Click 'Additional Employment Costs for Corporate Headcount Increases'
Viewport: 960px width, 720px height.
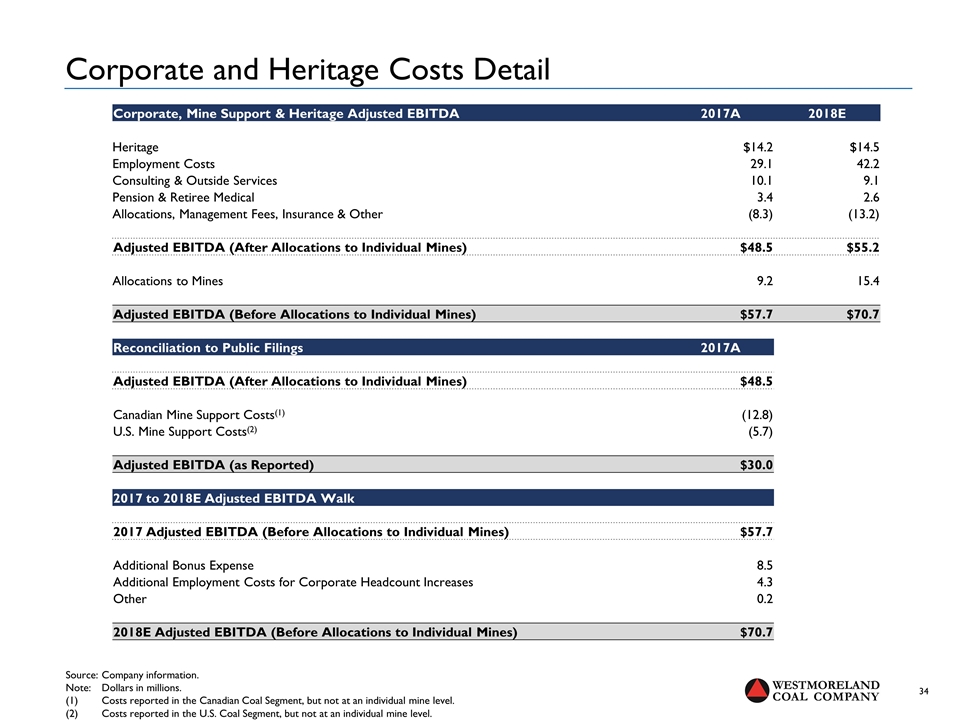click(293, 582)
